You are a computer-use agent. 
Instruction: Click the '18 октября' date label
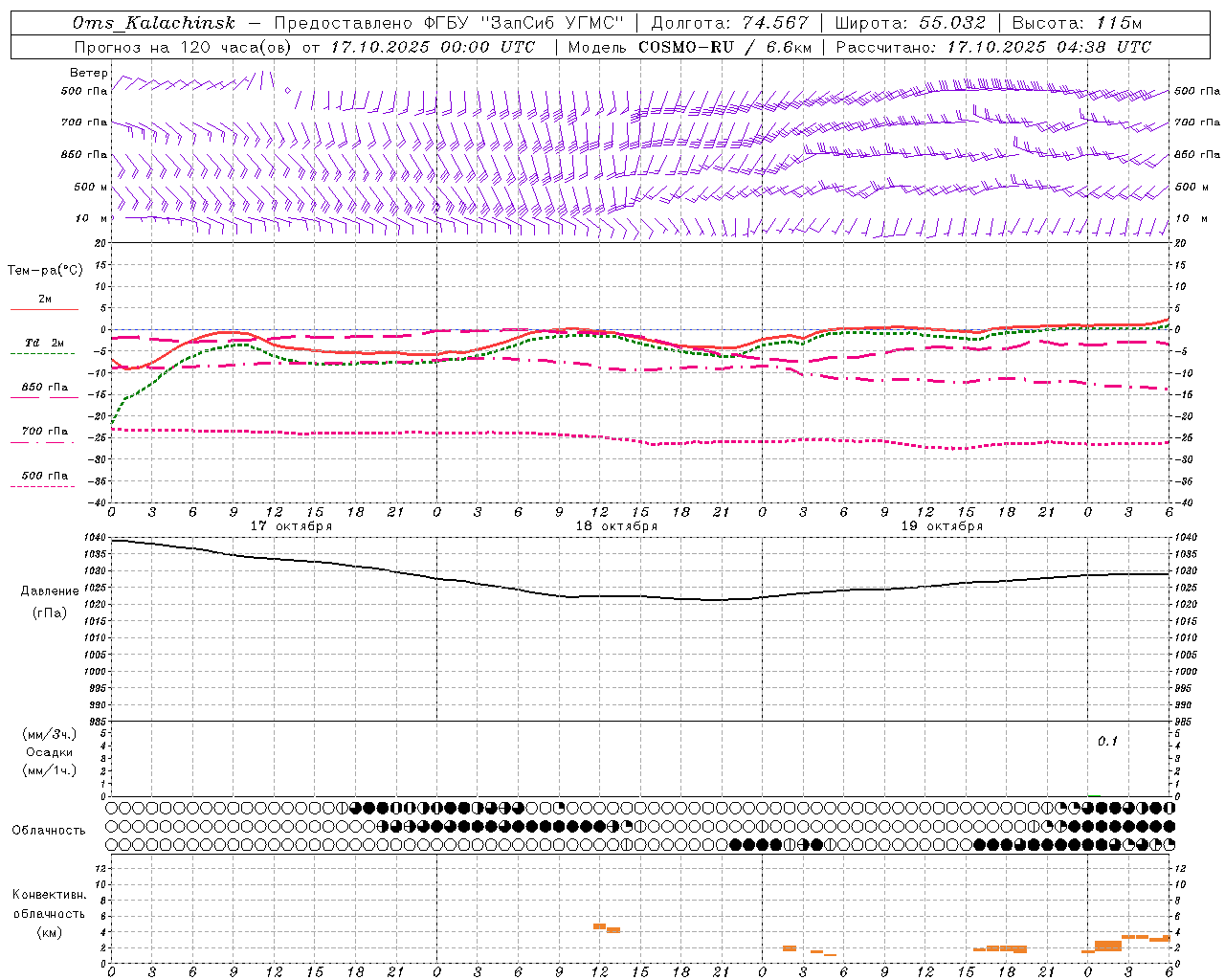pyautogui.click(x=616, y=526)
